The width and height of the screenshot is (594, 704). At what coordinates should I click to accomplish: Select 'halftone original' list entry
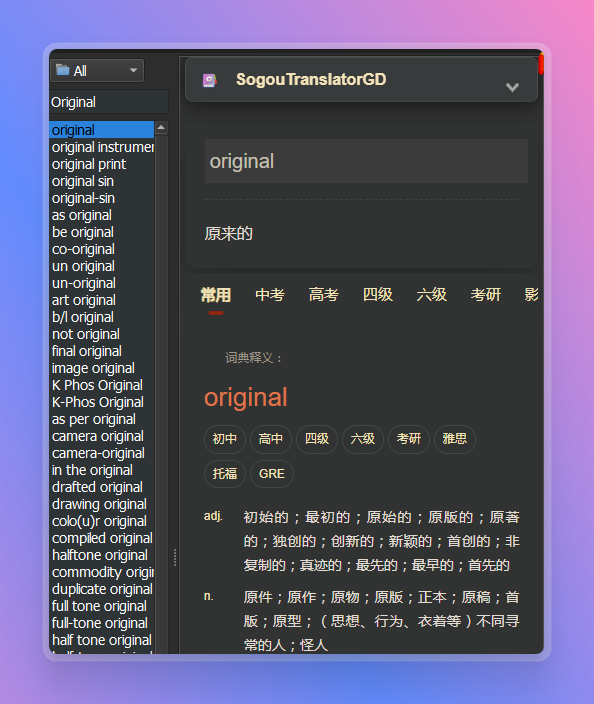pyautogui.click(x=101, y=555)
